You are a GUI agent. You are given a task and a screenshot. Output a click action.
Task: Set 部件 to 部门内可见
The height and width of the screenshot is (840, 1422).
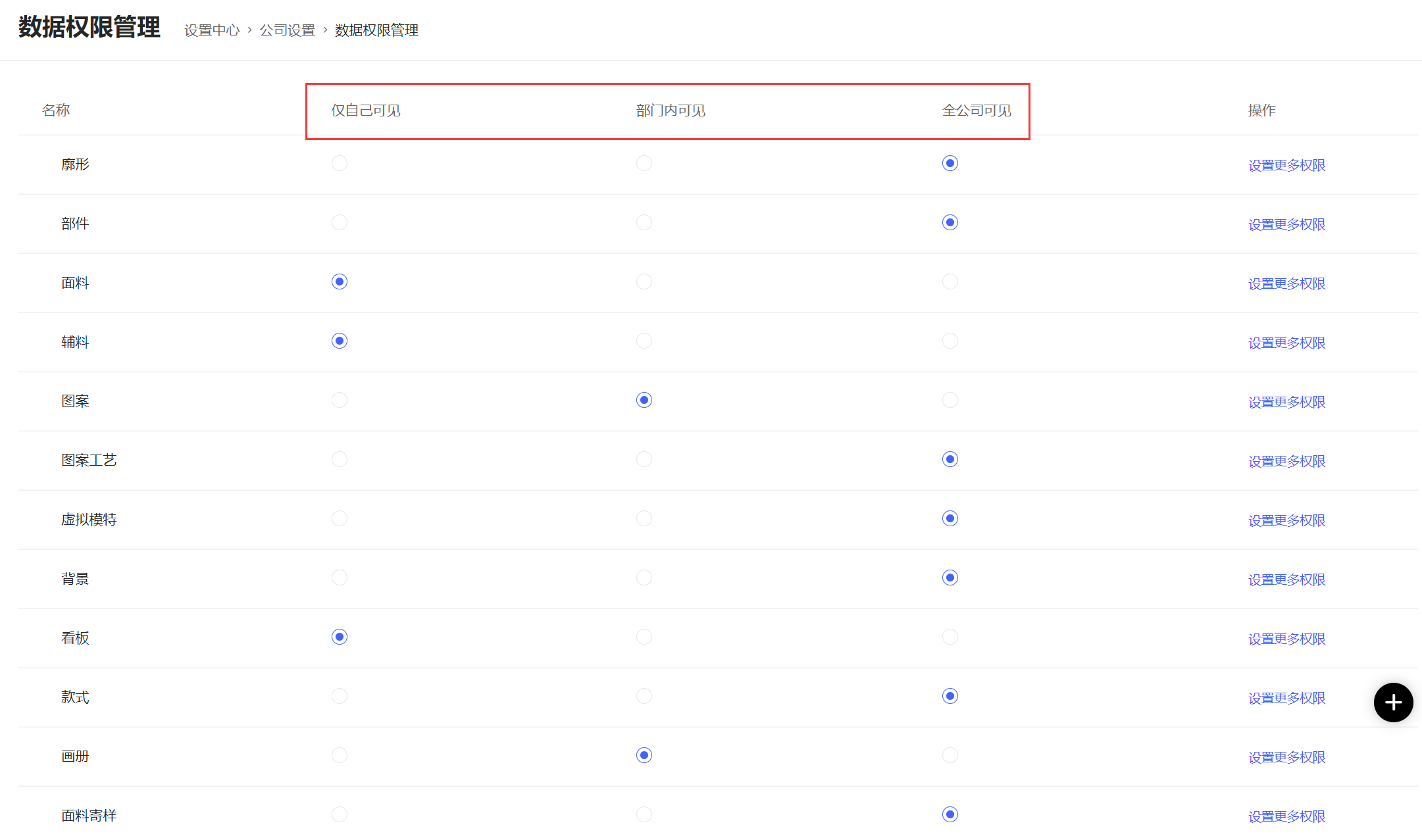click(644, 222)
